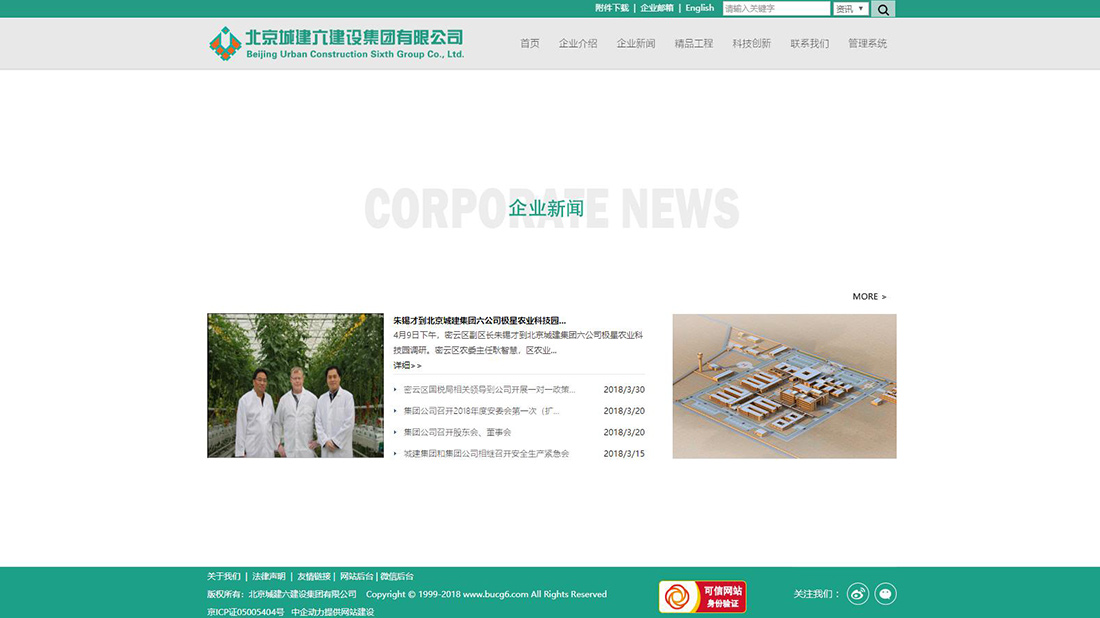Open the 科技创新 menu item
The image size is (1100, 618).
click(751, 43)
